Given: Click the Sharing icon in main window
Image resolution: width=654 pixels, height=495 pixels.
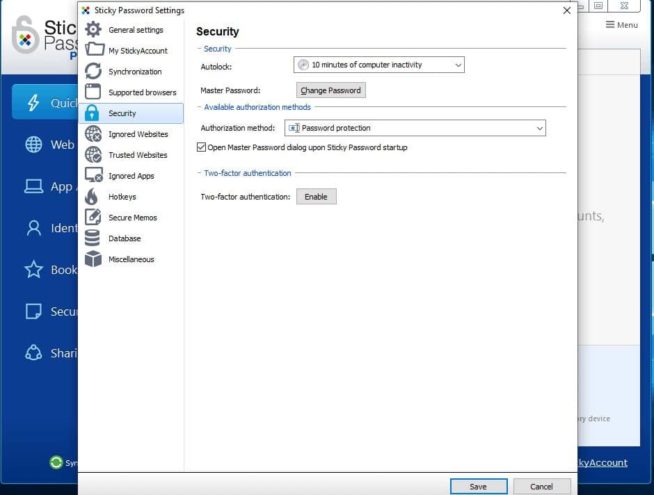Looking at the screenshot, I should pyautogui.click(x=33, y=353).
